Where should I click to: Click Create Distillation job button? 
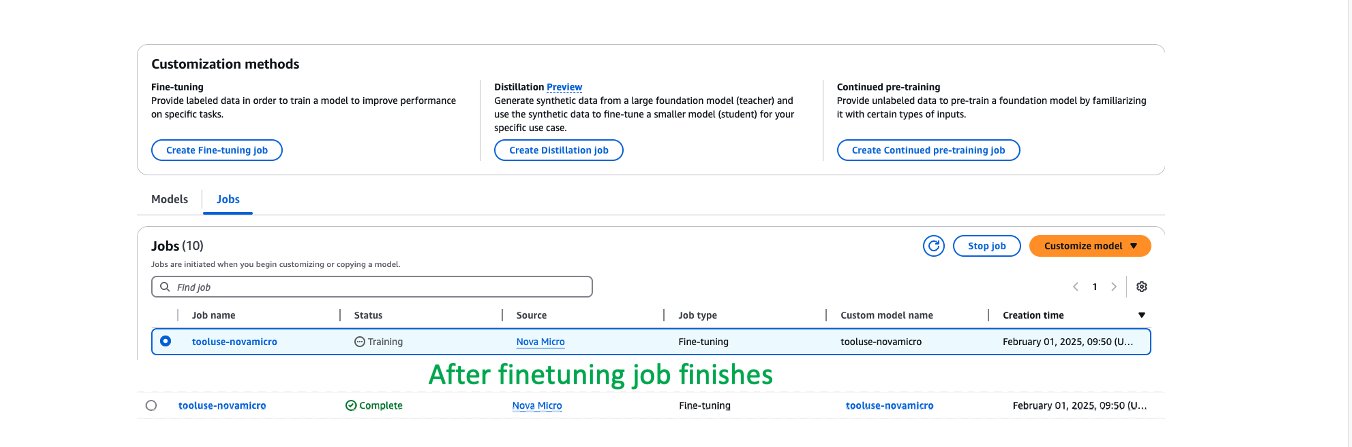558,150
